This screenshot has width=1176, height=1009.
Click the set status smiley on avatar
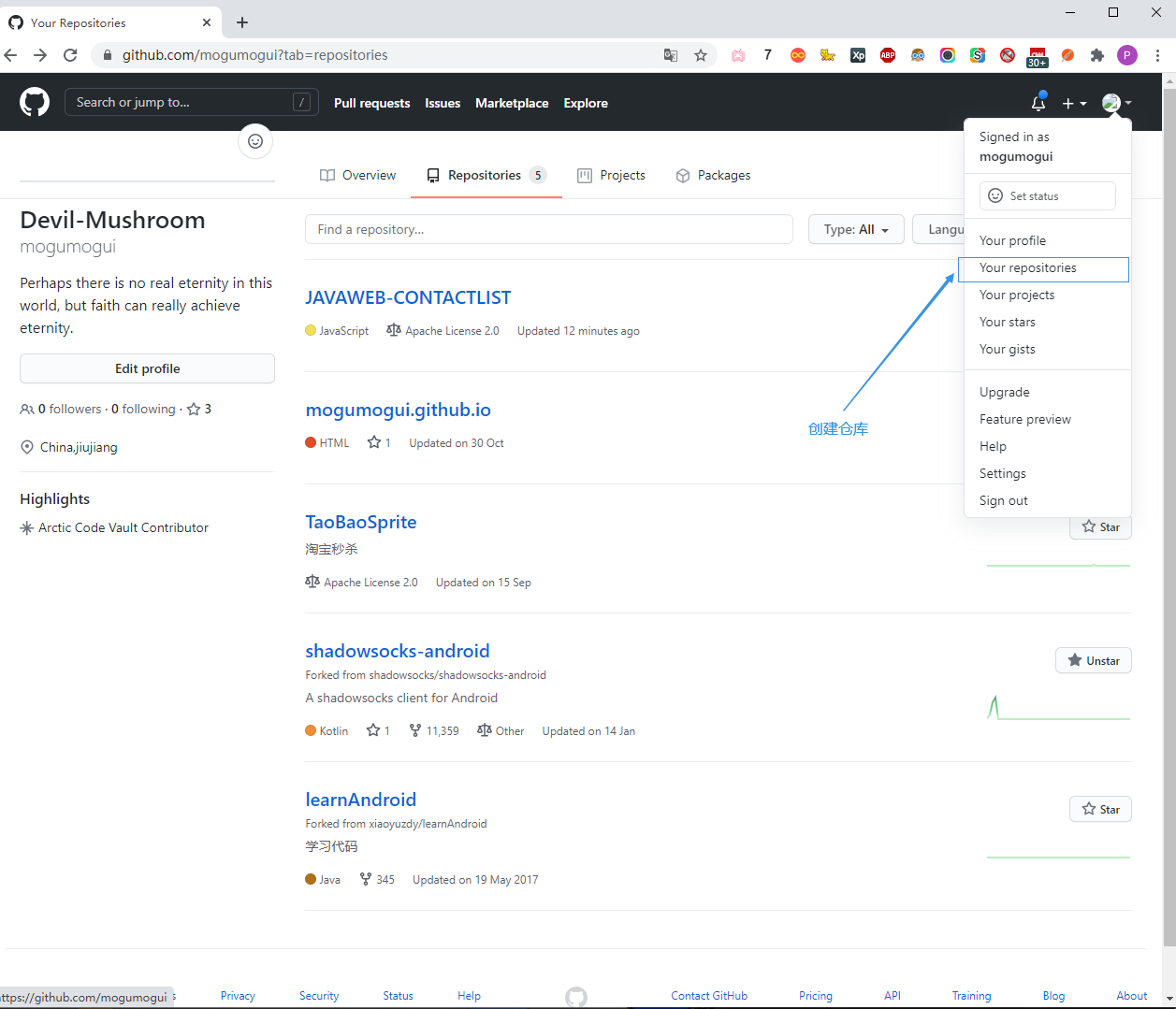coord(255,141)
